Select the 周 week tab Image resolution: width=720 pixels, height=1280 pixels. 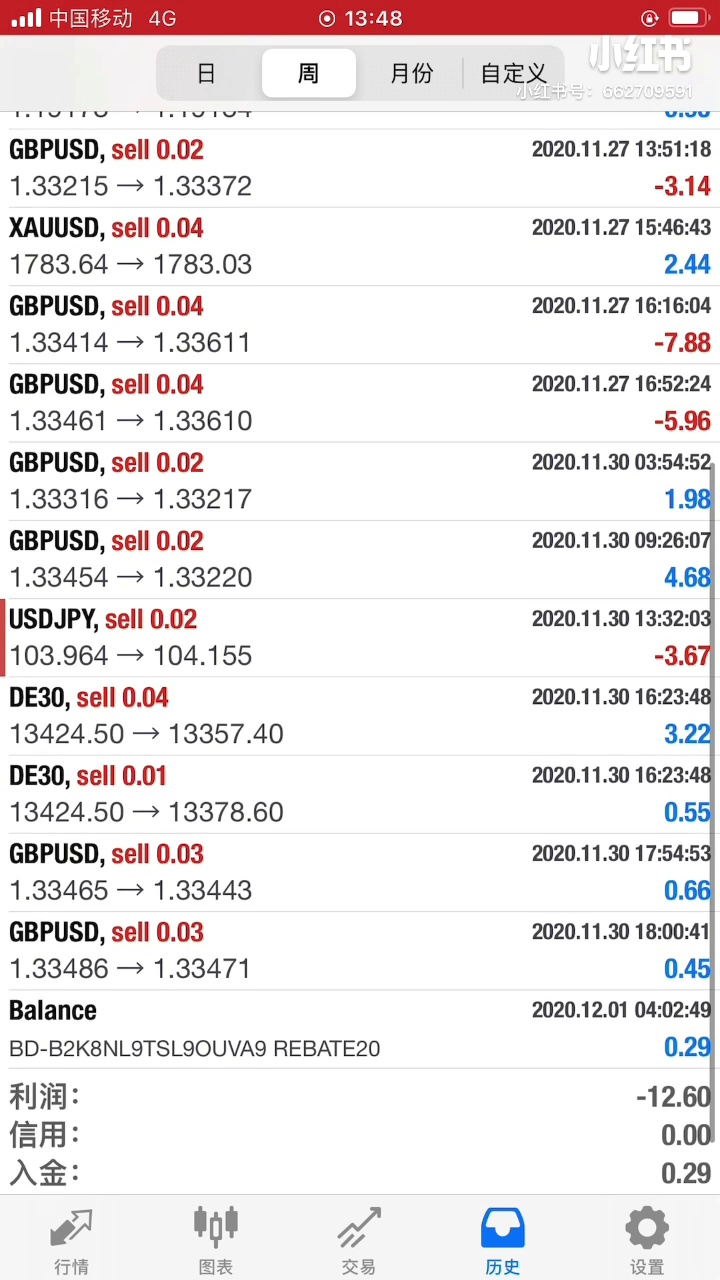click(308, 73)
